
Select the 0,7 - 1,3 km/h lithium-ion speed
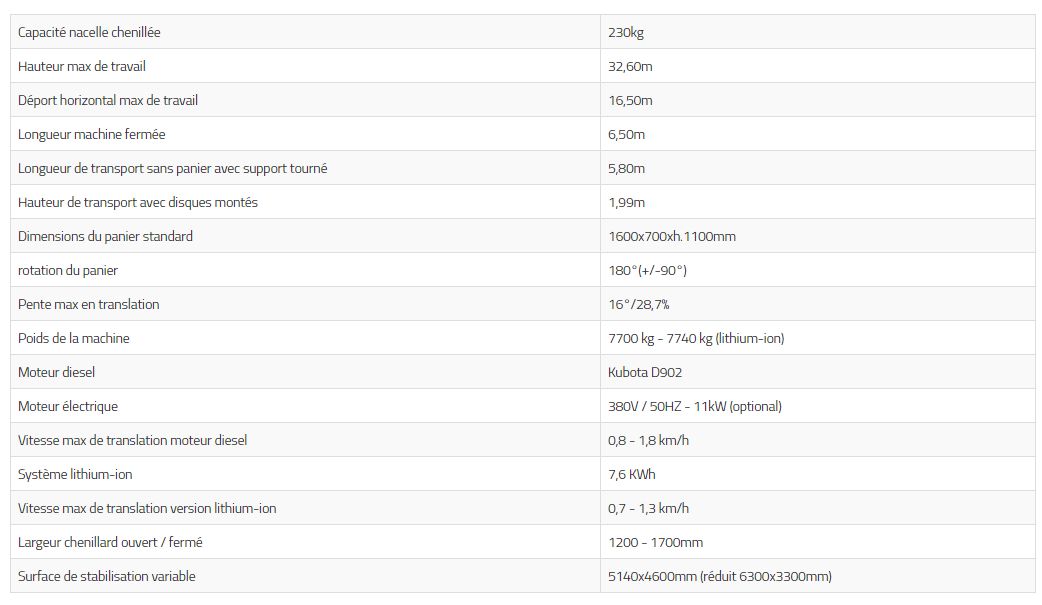point(648,508)
